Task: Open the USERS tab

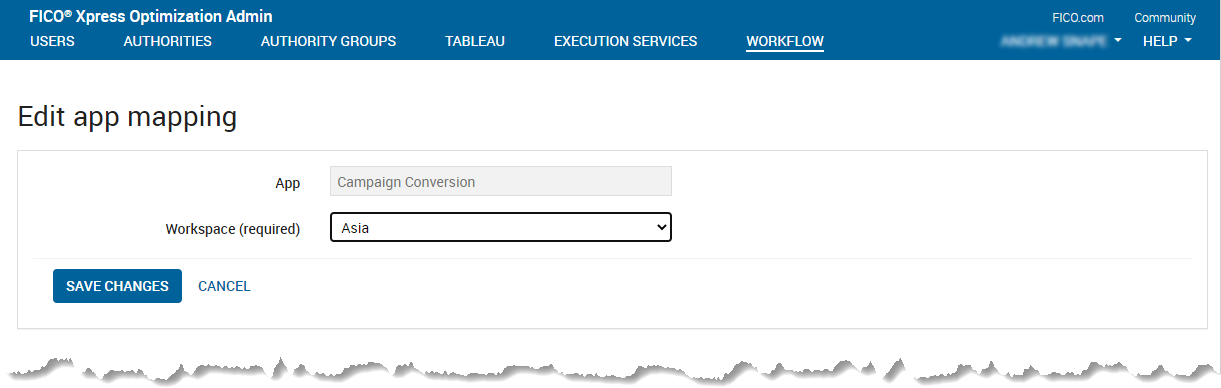Action: pos(52,41)
